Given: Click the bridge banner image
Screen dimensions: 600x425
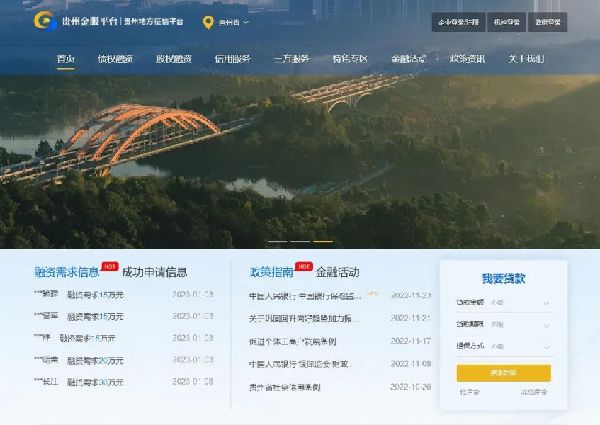Looking at the screenshot, I should click(x=300, y=161).
